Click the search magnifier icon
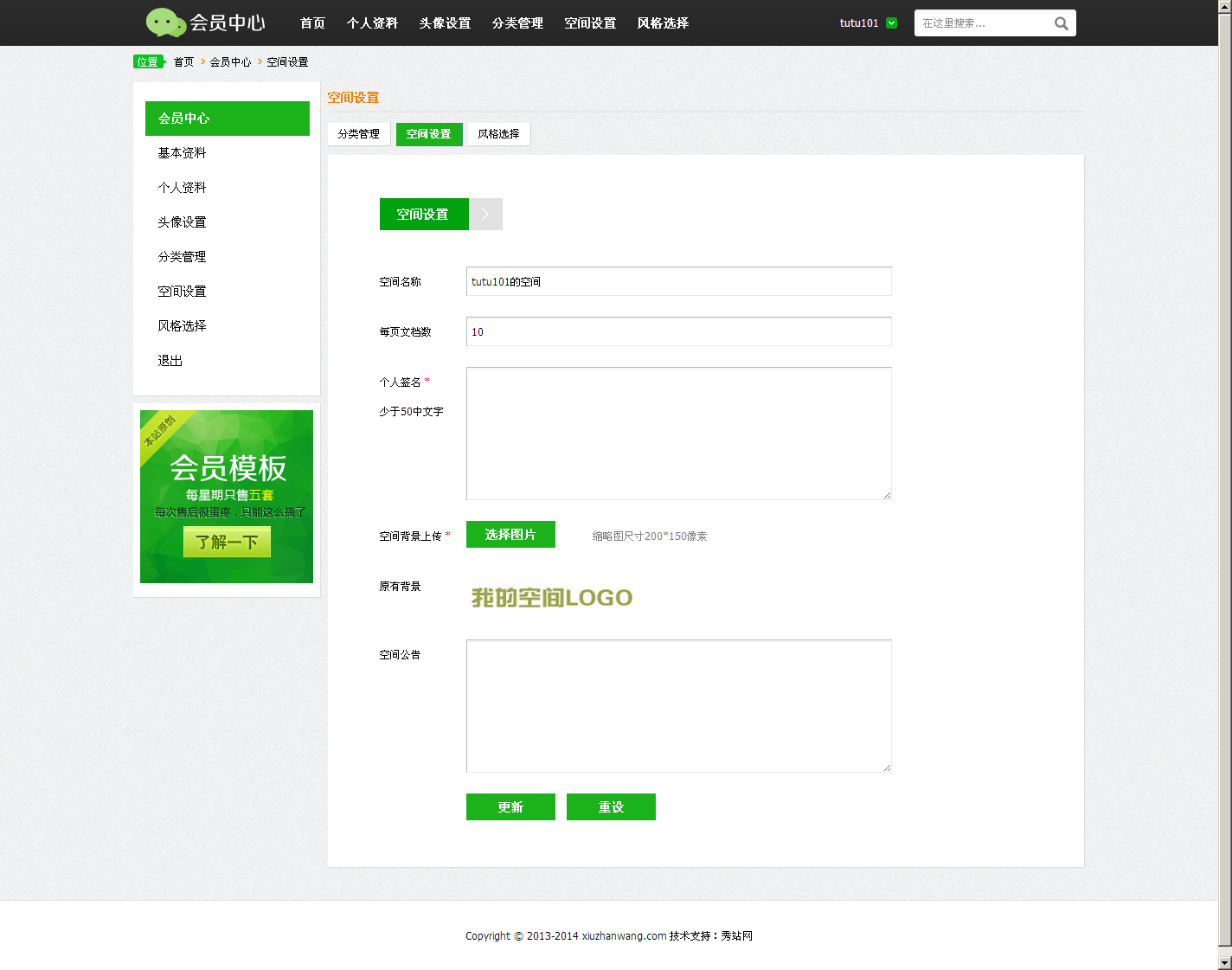 point(1061,23)
